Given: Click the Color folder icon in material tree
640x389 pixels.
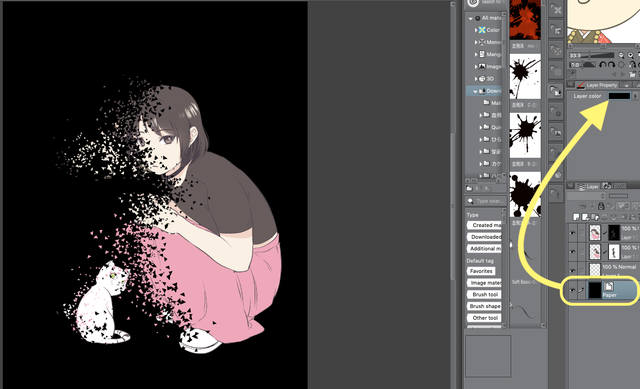Looking at the screenshot, I should click(482, 30).
